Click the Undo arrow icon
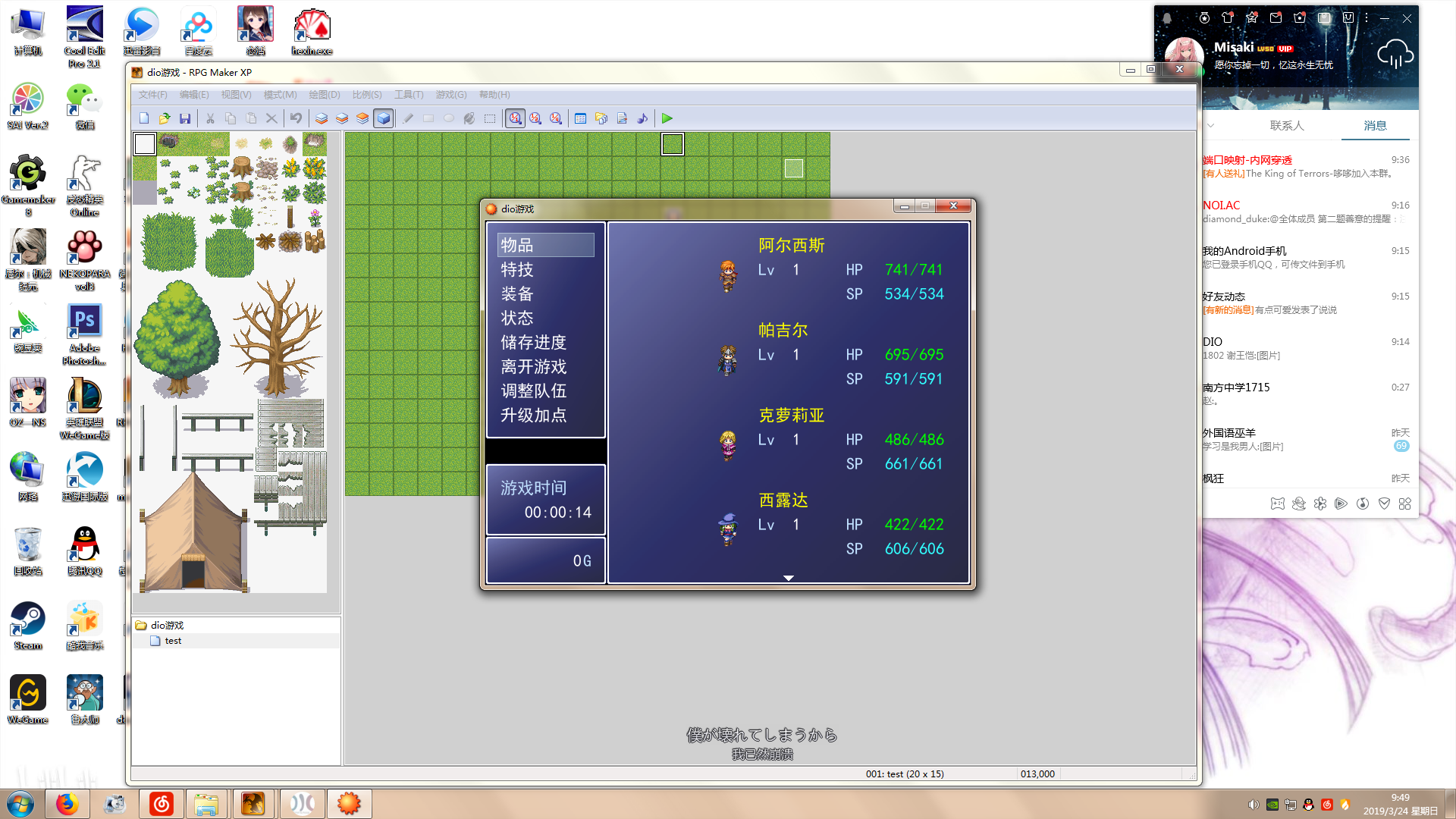 [x=296, y=118]
